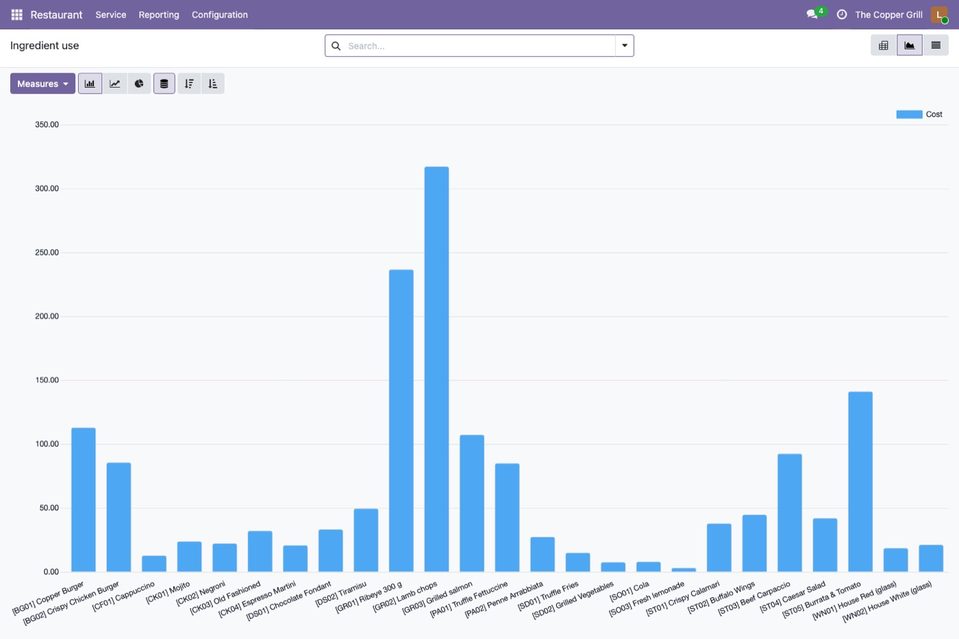The height and width of the screenshot is (639, 959).
Task: Select the Tiramisu bar
Action: point(366,541)
